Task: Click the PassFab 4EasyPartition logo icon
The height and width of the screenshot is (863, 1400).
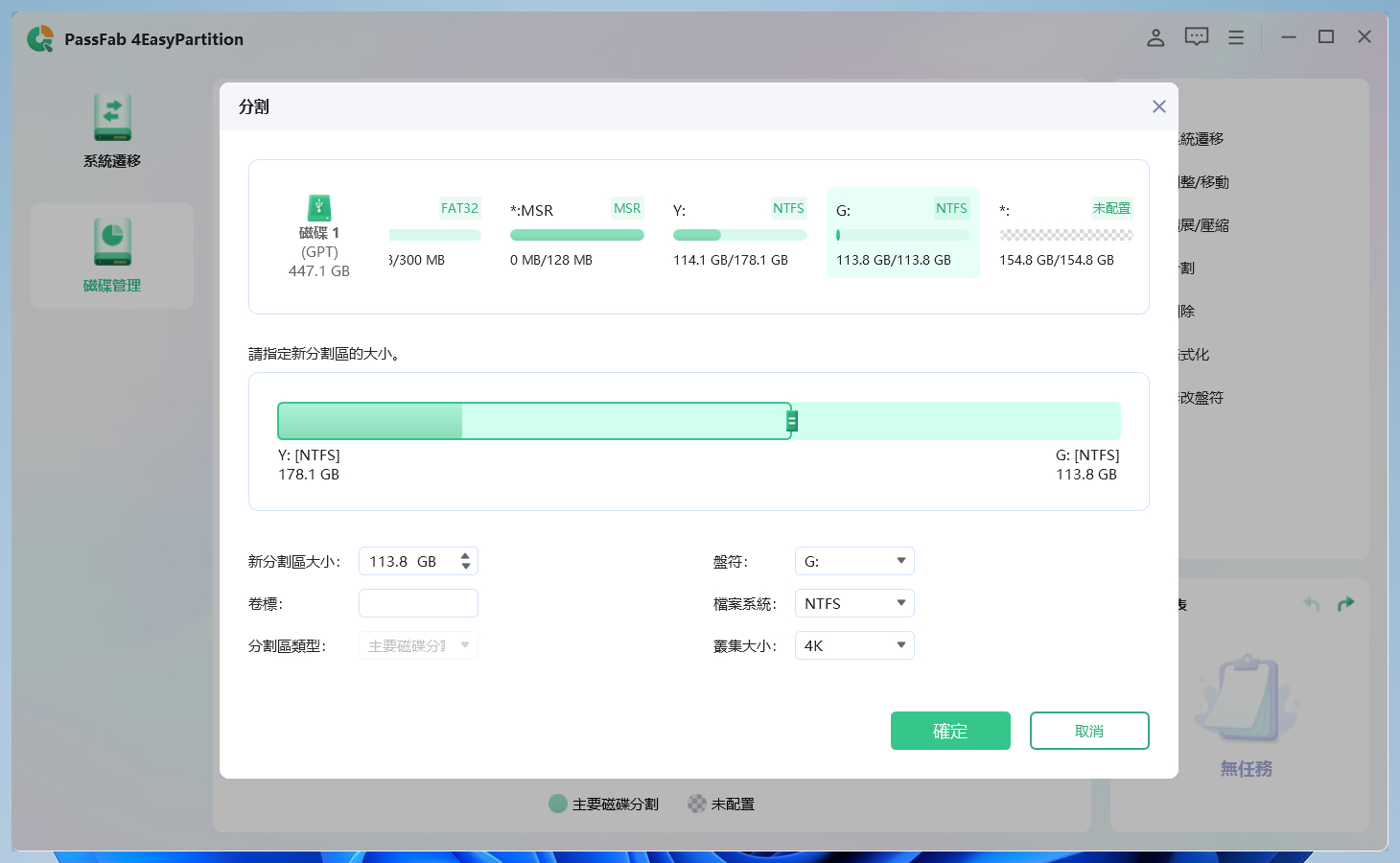Action: (x=40, y=39)
